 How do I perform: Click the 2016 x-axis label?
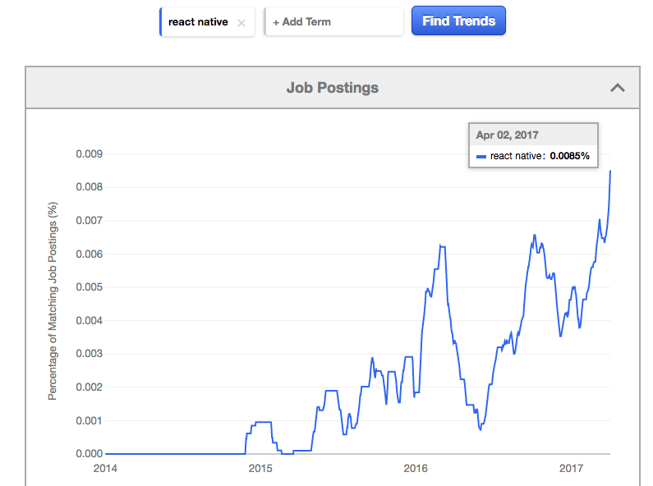[x=415, y=468]
